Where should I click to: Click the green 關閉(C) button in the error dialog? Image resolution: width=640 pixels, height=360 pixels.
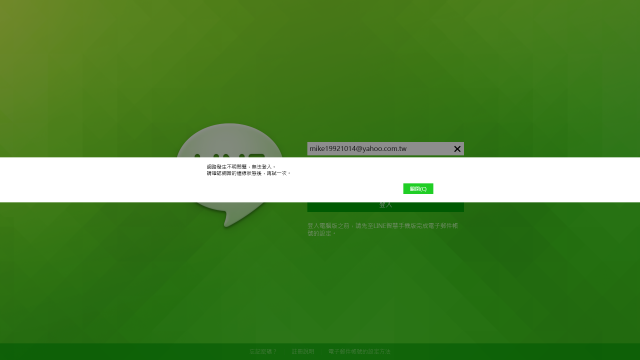tap(418, 189)
